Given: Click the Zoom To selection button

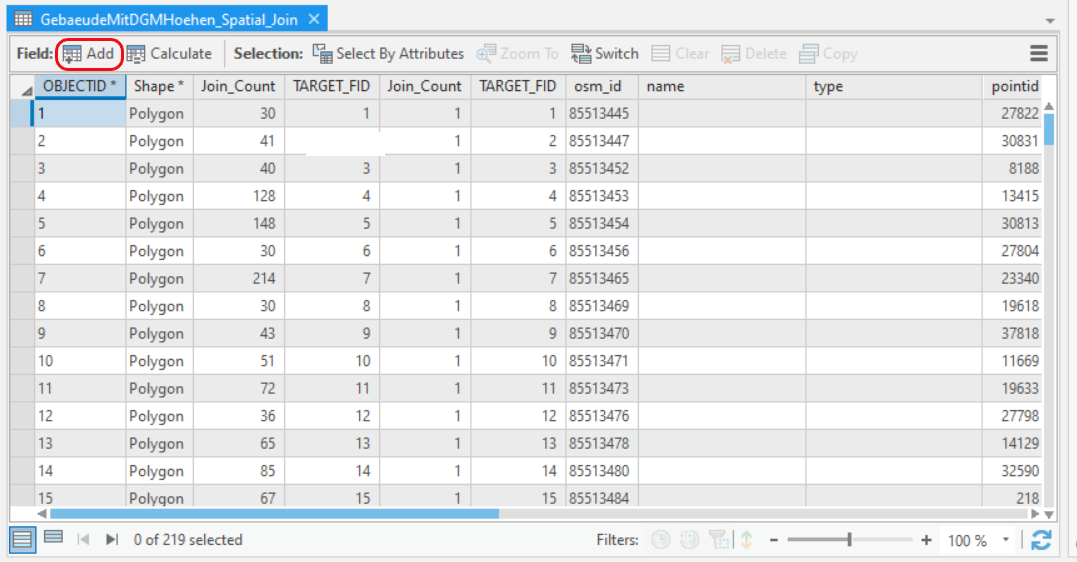Looking at the screenshot, I should tap(517, 54).
